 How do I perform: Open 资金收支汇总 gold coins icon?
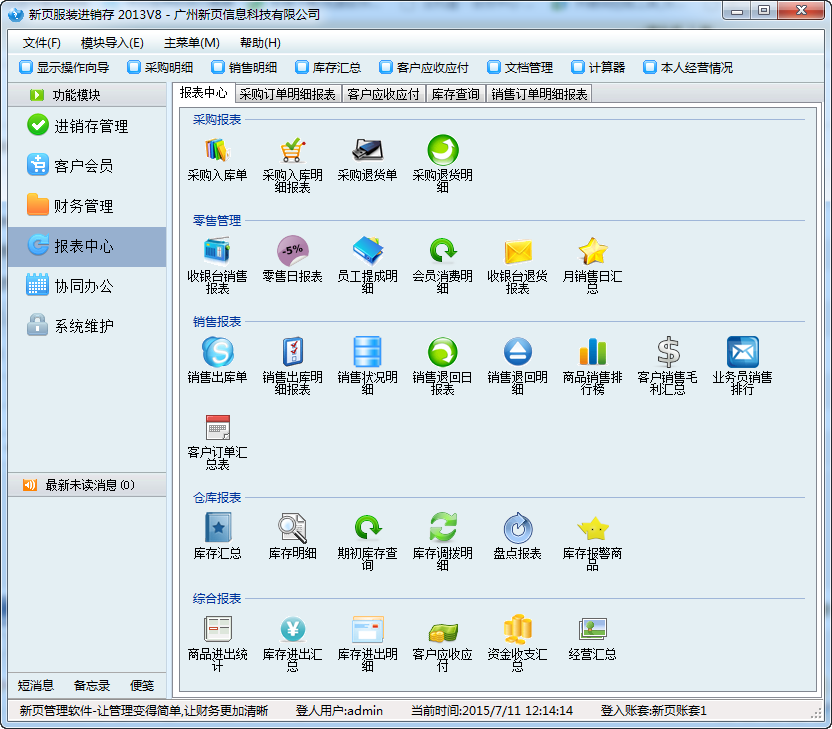[x=517, y=629]
